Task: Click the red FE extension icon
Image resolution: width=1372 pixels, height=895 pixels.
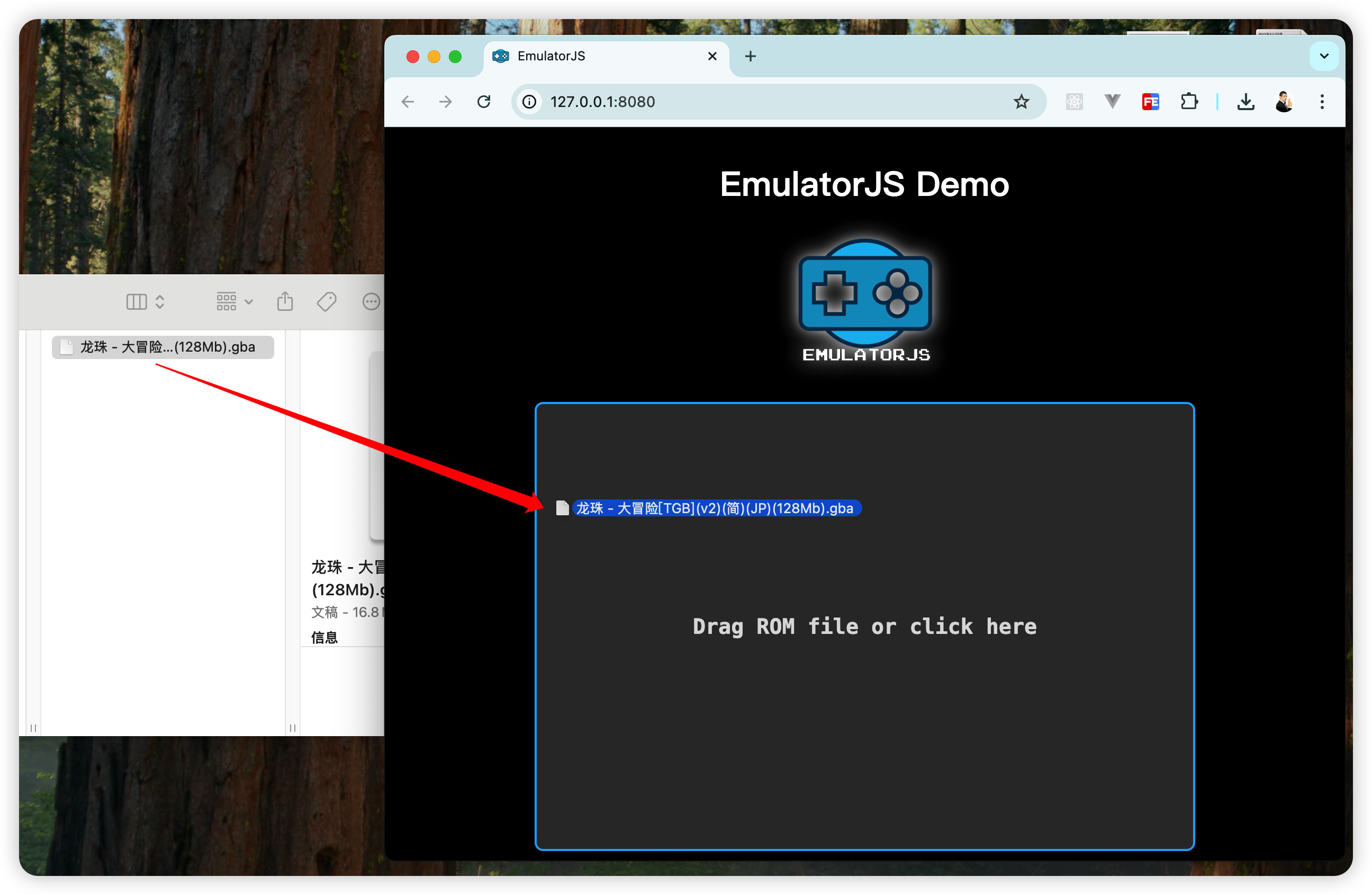Action: 1150,102
